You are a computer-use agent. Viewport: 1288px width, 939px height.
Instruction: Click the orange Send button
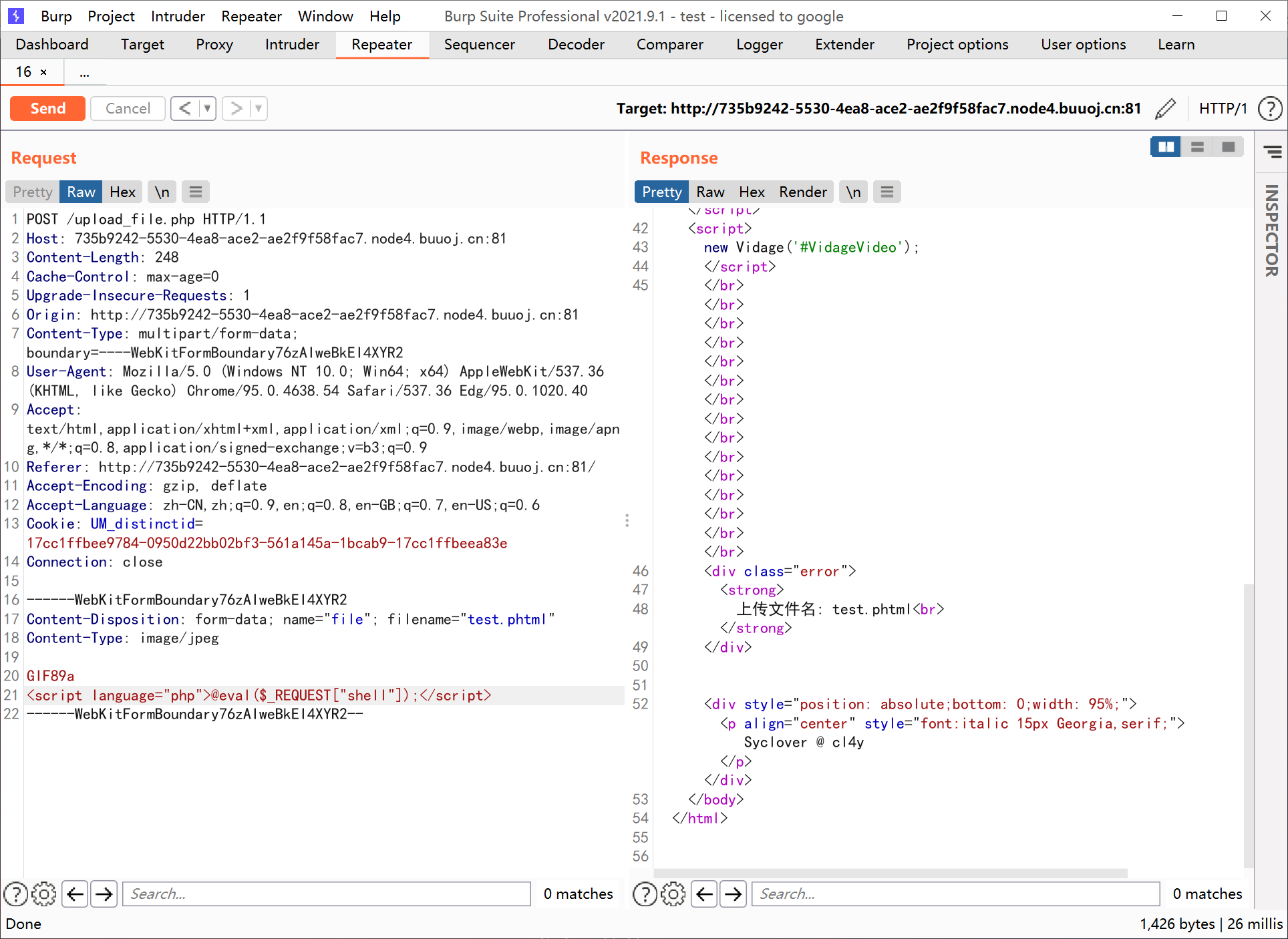(x=47, y=108)
